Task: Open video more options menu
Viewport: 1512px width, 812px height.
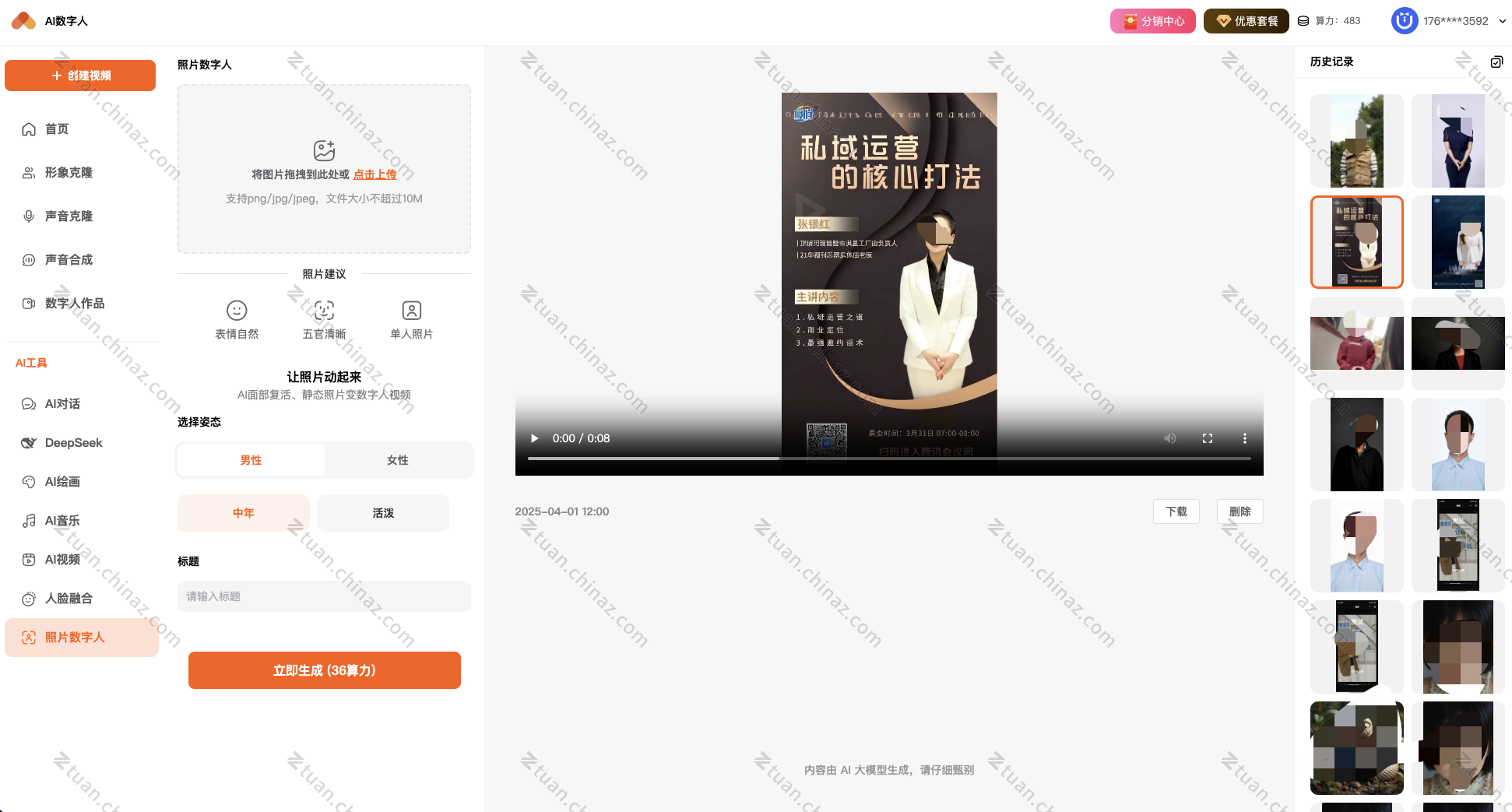Action: [1245, 438]
